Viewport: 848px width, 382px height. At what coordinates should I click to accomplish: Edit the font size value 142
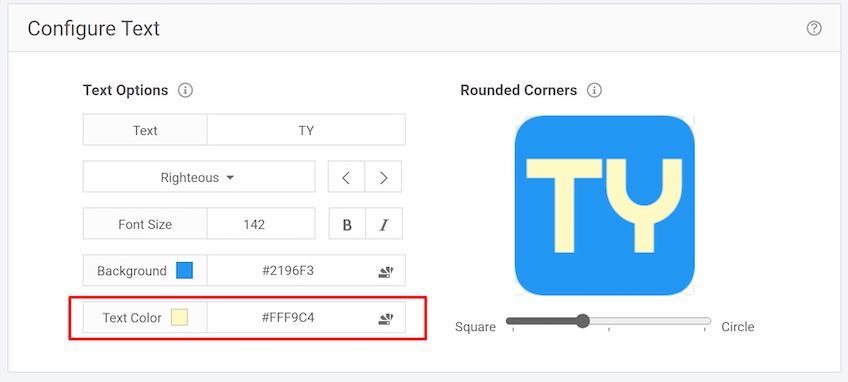coord(261,224)
